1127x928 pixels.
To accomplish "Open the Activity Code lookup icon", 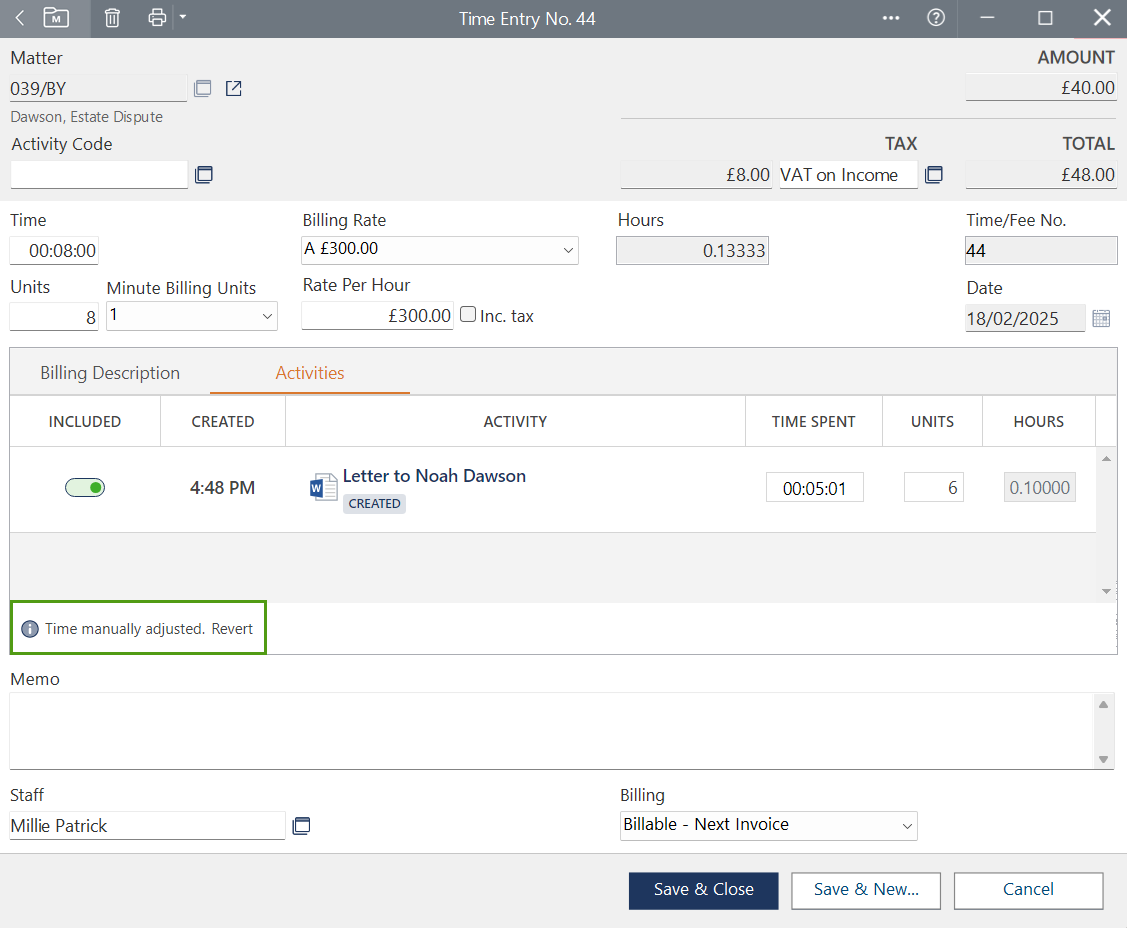I will (203, 175).
